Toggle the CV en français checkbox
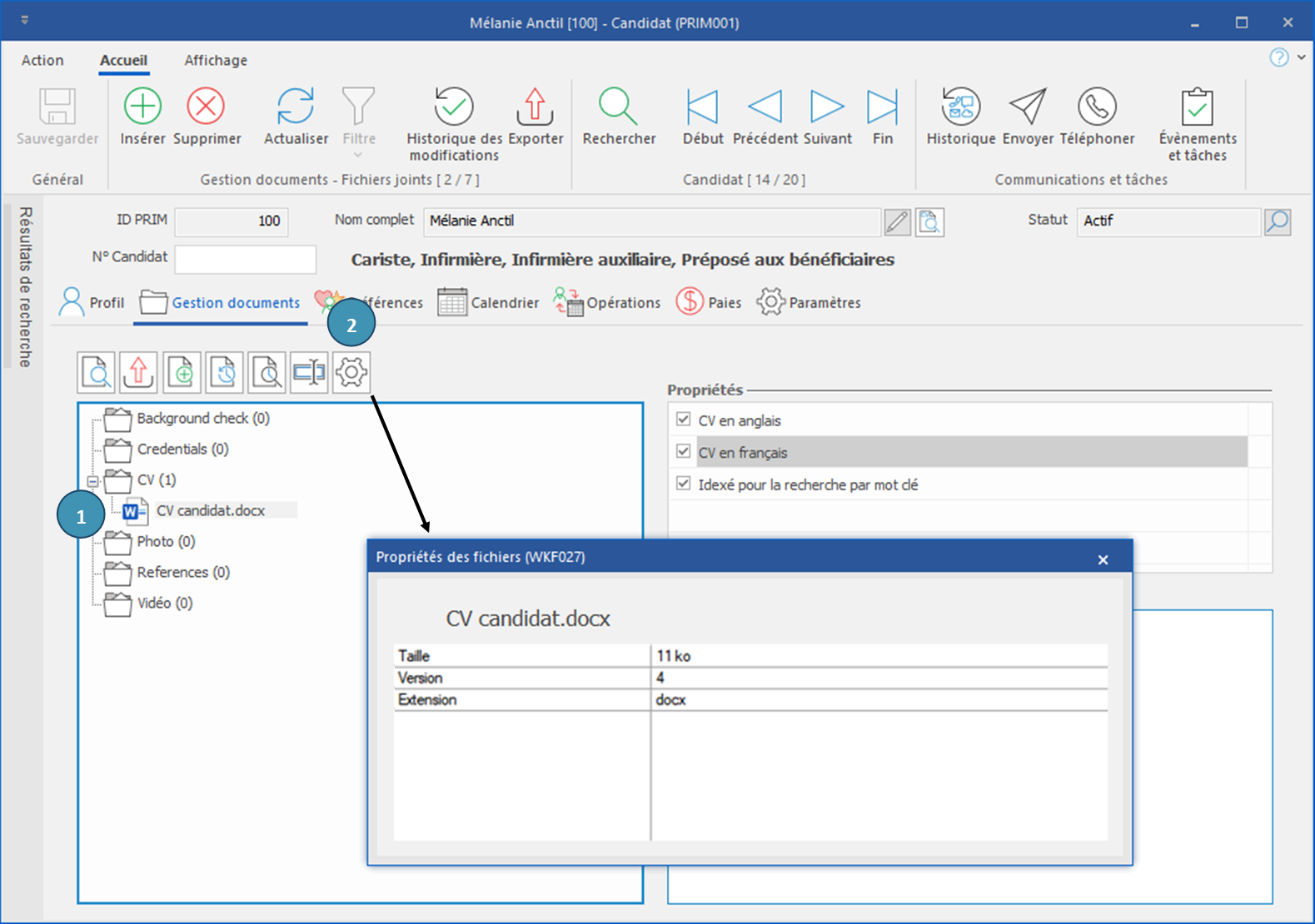This screenshot has width=1315, height=924. click(x=684, y=451)
